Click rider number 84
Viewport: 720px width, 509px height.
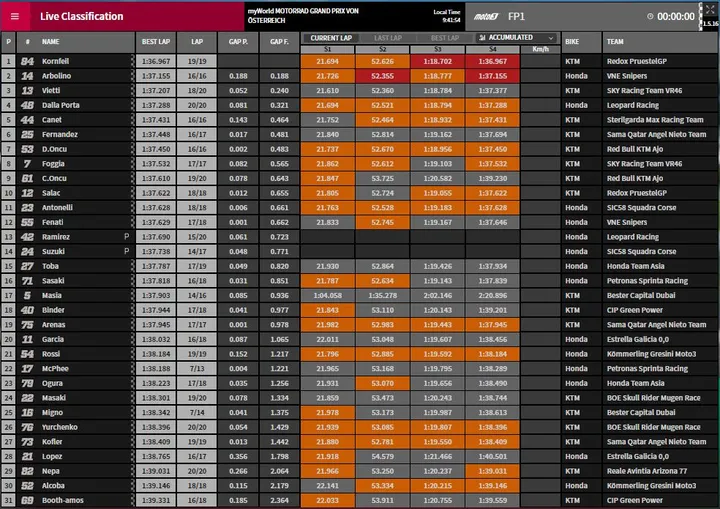[x=27, y=61]
